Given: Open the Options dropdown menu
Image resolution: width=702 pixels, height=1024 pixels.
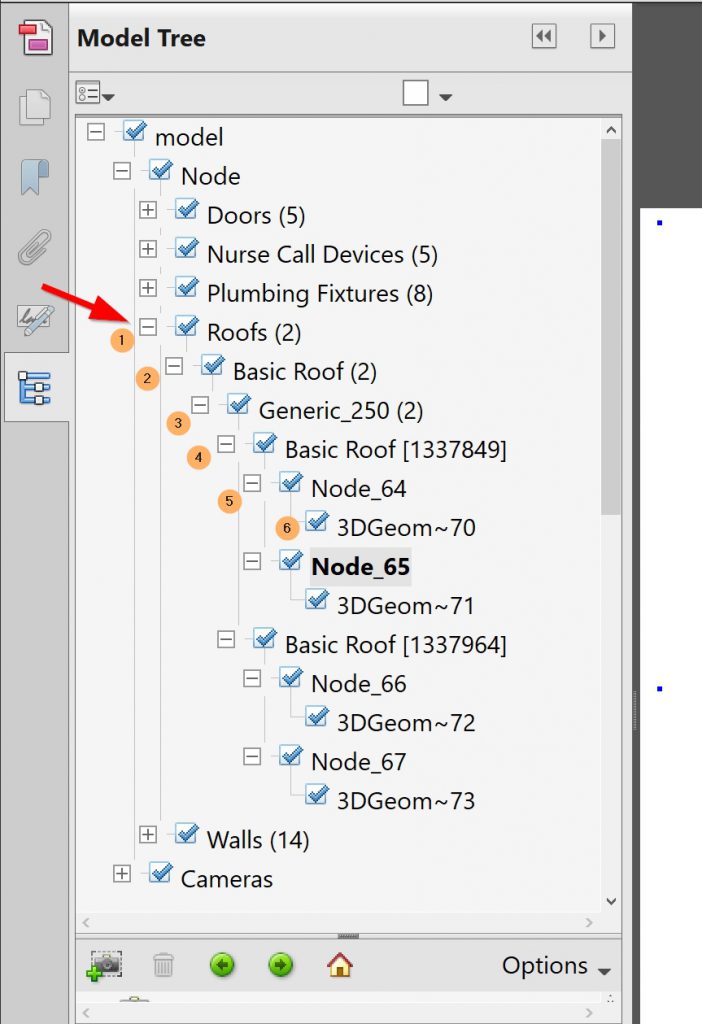Looking at the screenshot, I should coord(556,966).
